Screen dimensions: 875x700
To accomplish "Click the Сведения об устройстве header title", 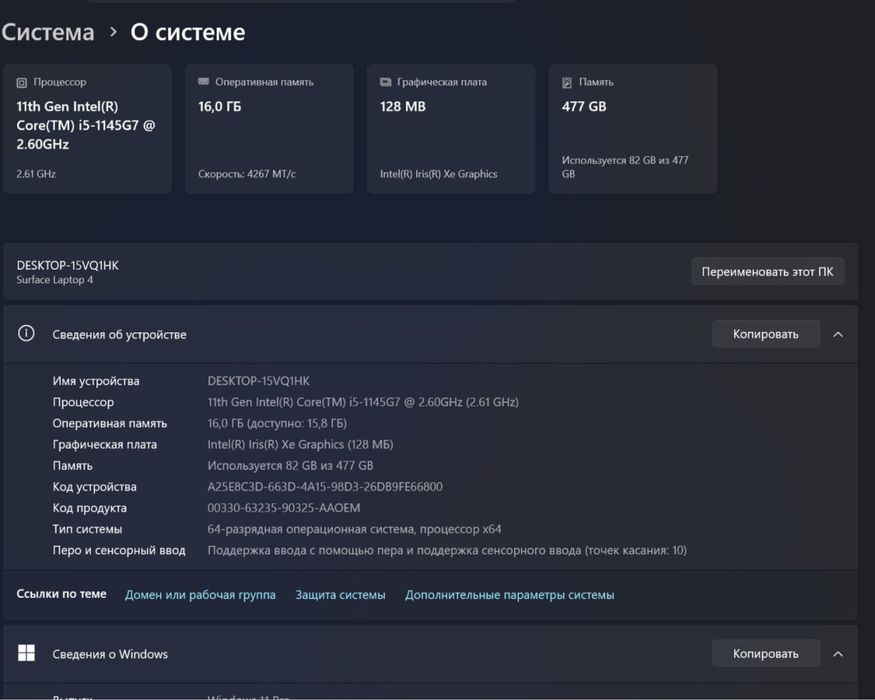I will point(119,334).
